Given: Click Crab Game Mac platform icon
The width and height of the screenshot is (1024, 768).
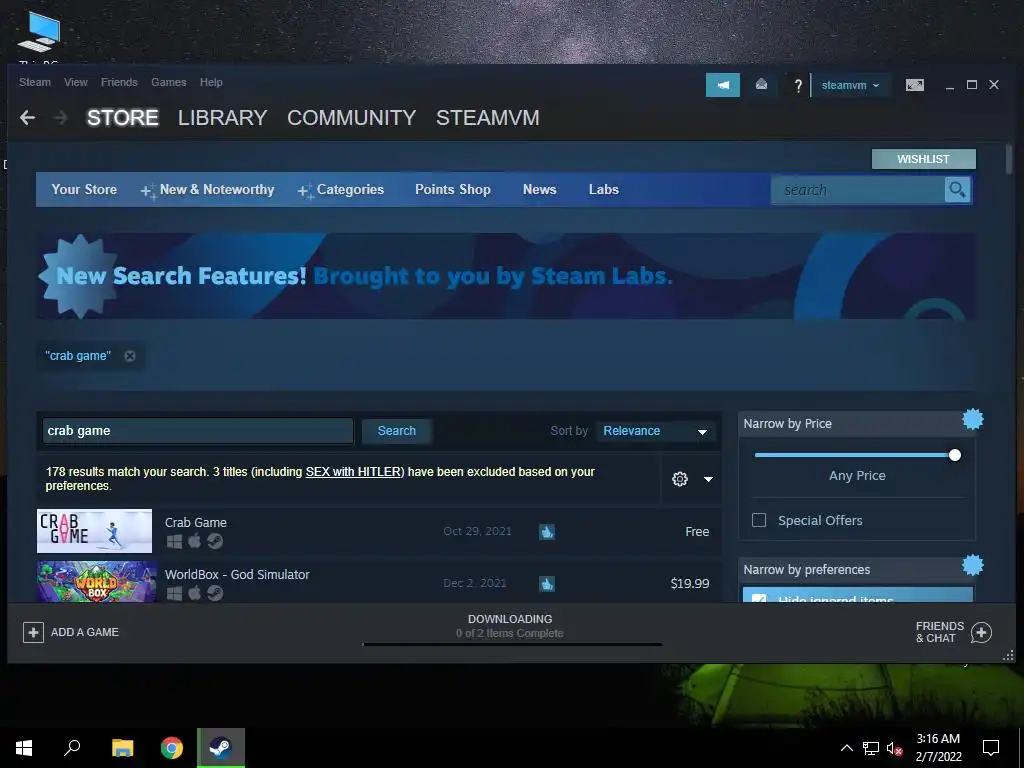Looking at the screenshot, I should click(x=195, y=541).
